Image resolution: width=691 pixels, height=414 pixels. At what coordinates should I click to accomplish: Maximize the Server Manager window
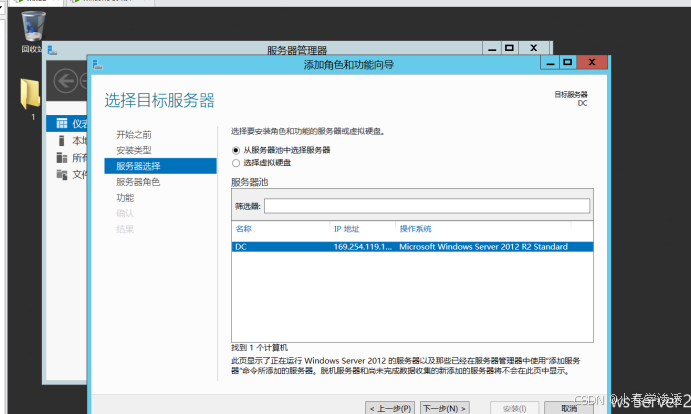[x=509, y=48]
